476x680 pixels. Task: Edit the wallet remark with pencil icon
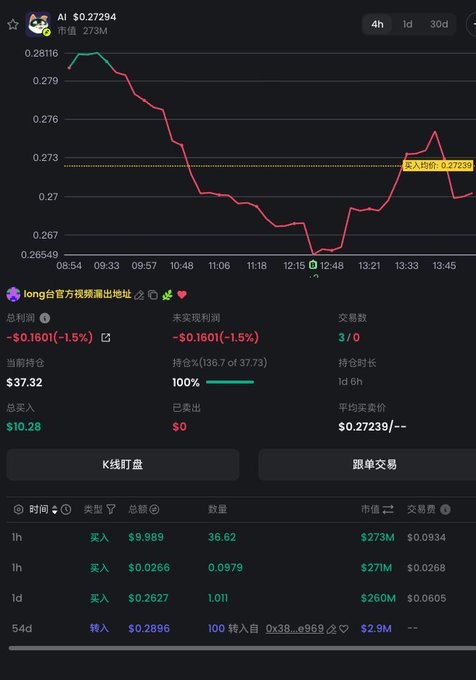click(139, 295)
